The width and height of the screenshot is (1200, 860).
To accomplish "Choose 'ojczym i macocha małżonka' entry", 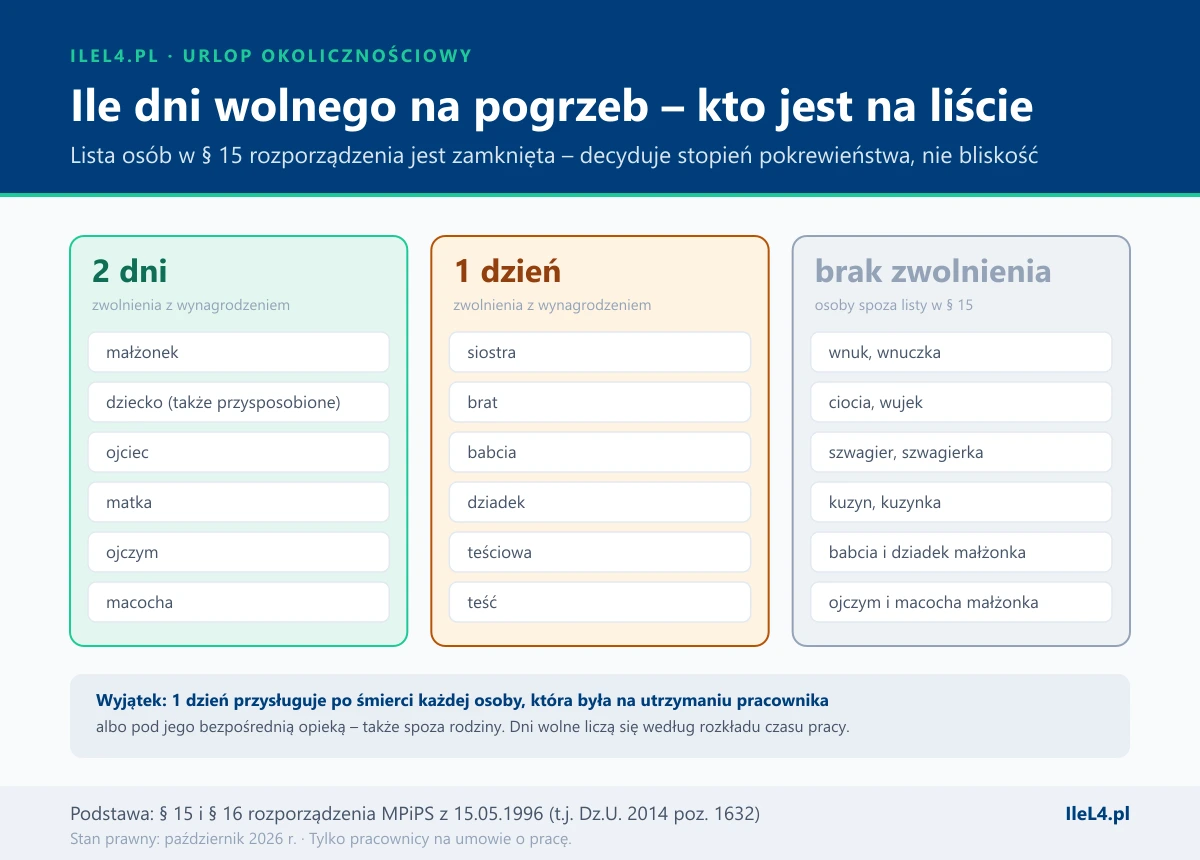I will (x=961, y=602).
